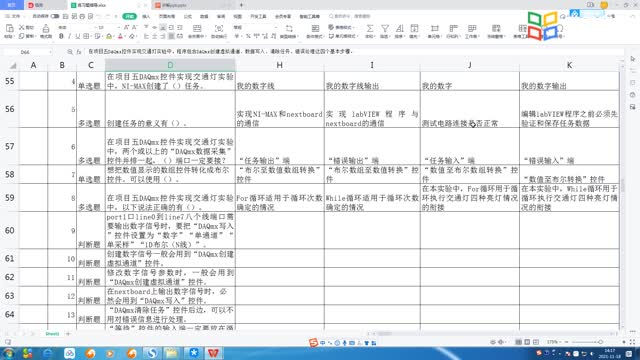640x360 pixels.
Task: Select column D header
Action: pyautogui.click(x=170, y=65)
